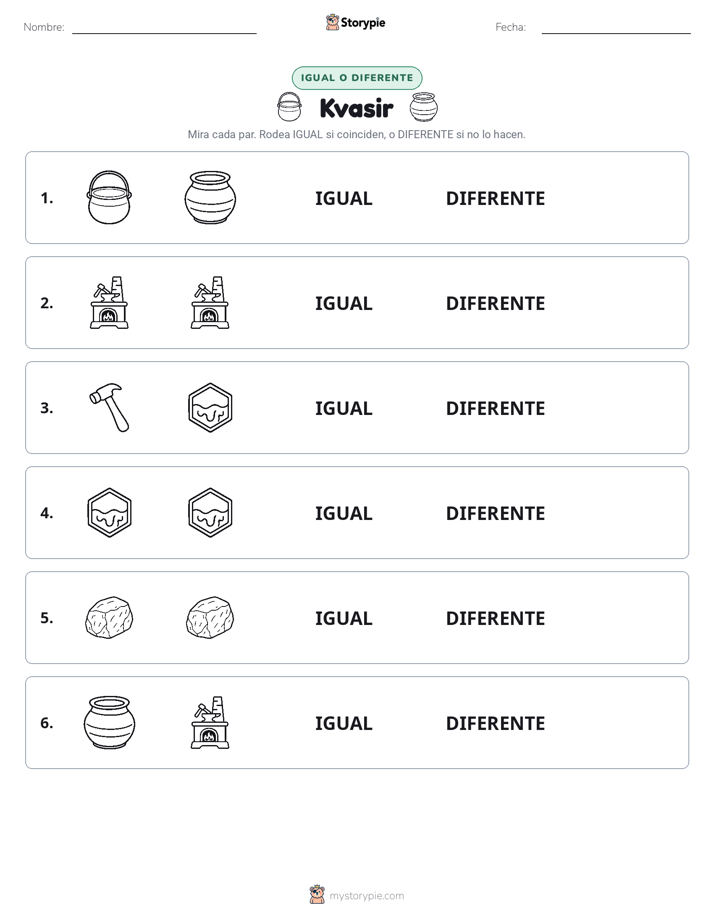Viewport: 714px width, 924px height.
Task: Click the hammer icon in row 3
Action: (110, 407)
